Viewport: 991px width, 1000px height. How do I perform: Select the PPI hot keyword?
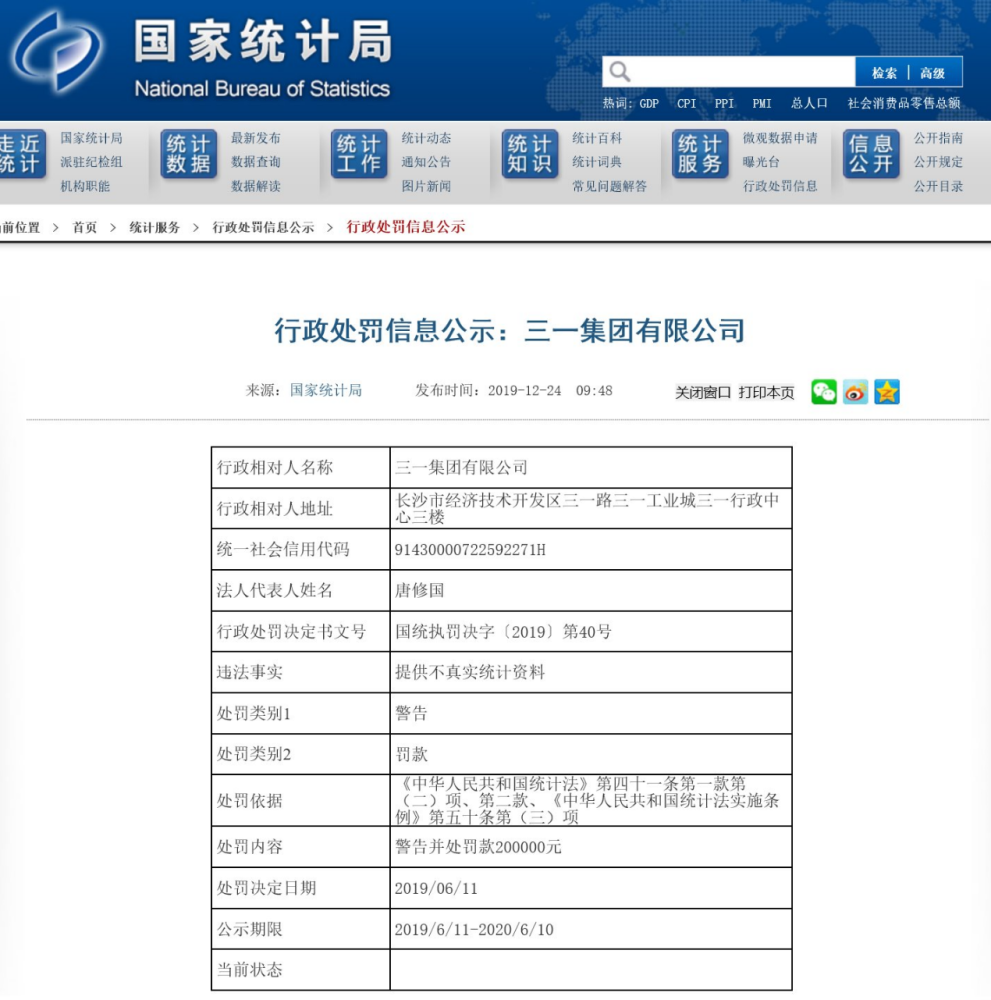[724, 103]
